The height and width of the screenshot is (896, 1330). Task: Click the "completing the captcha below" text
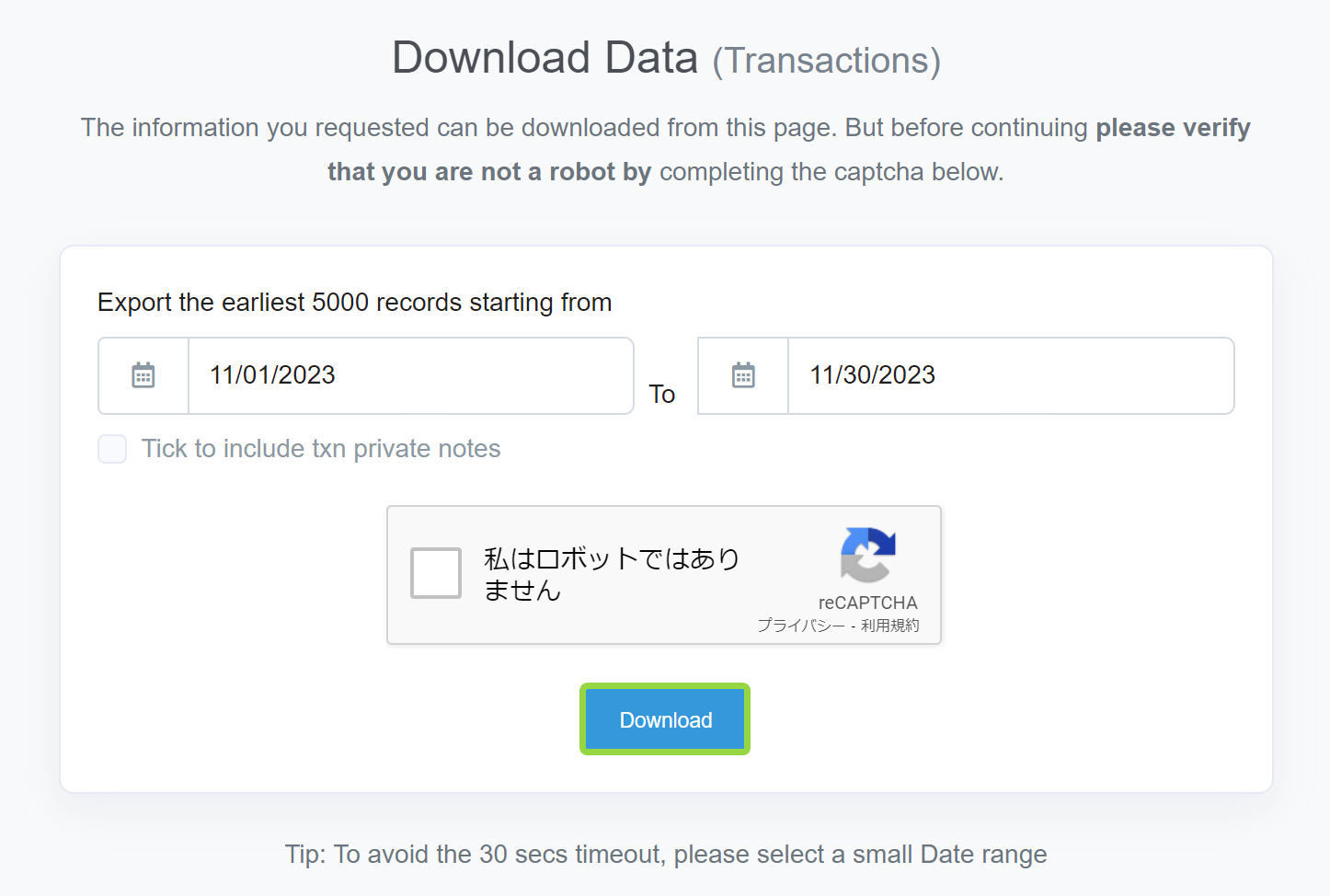tap(831, 172)
